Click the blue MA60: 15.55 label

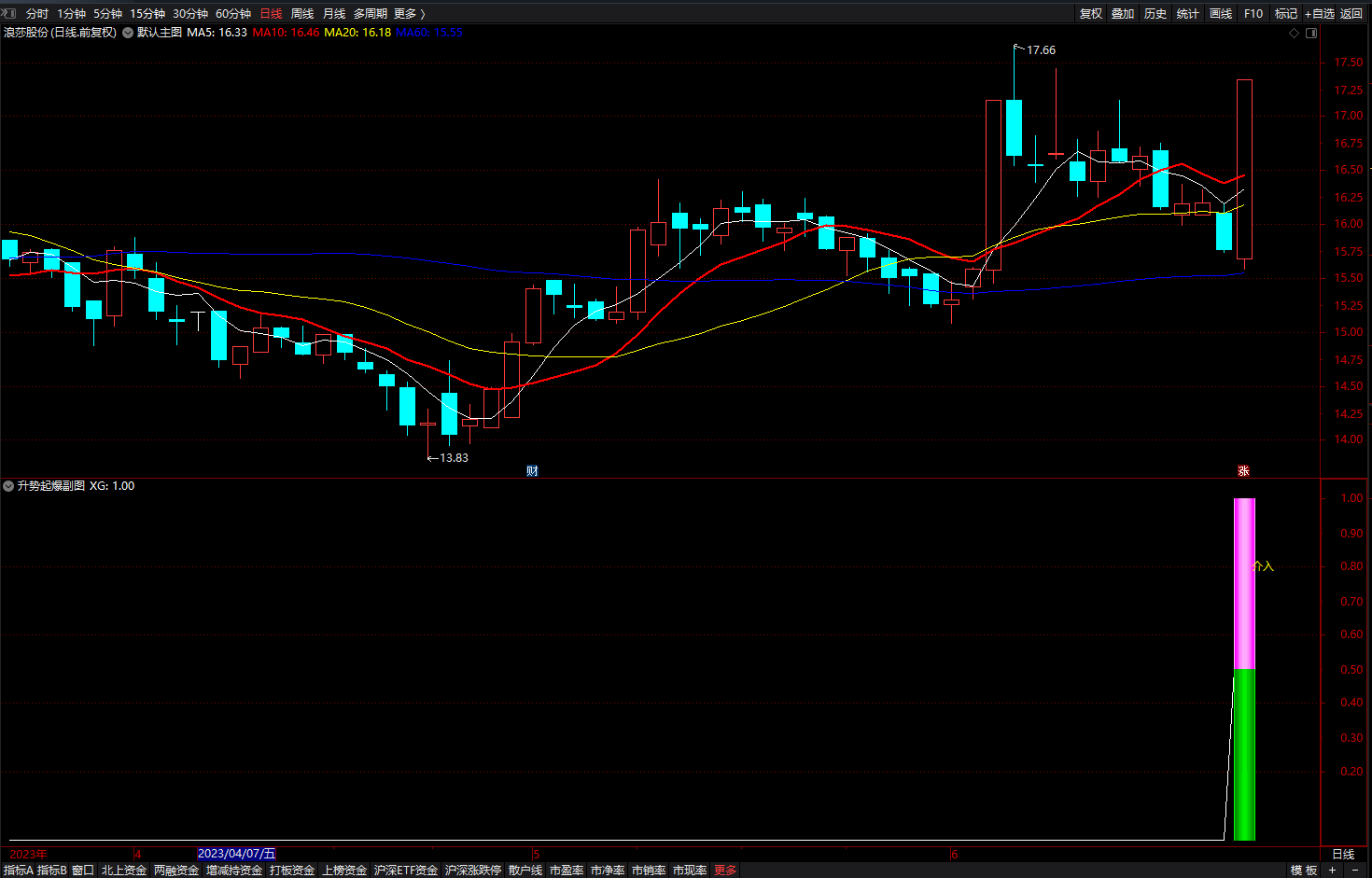coord(429,33)
